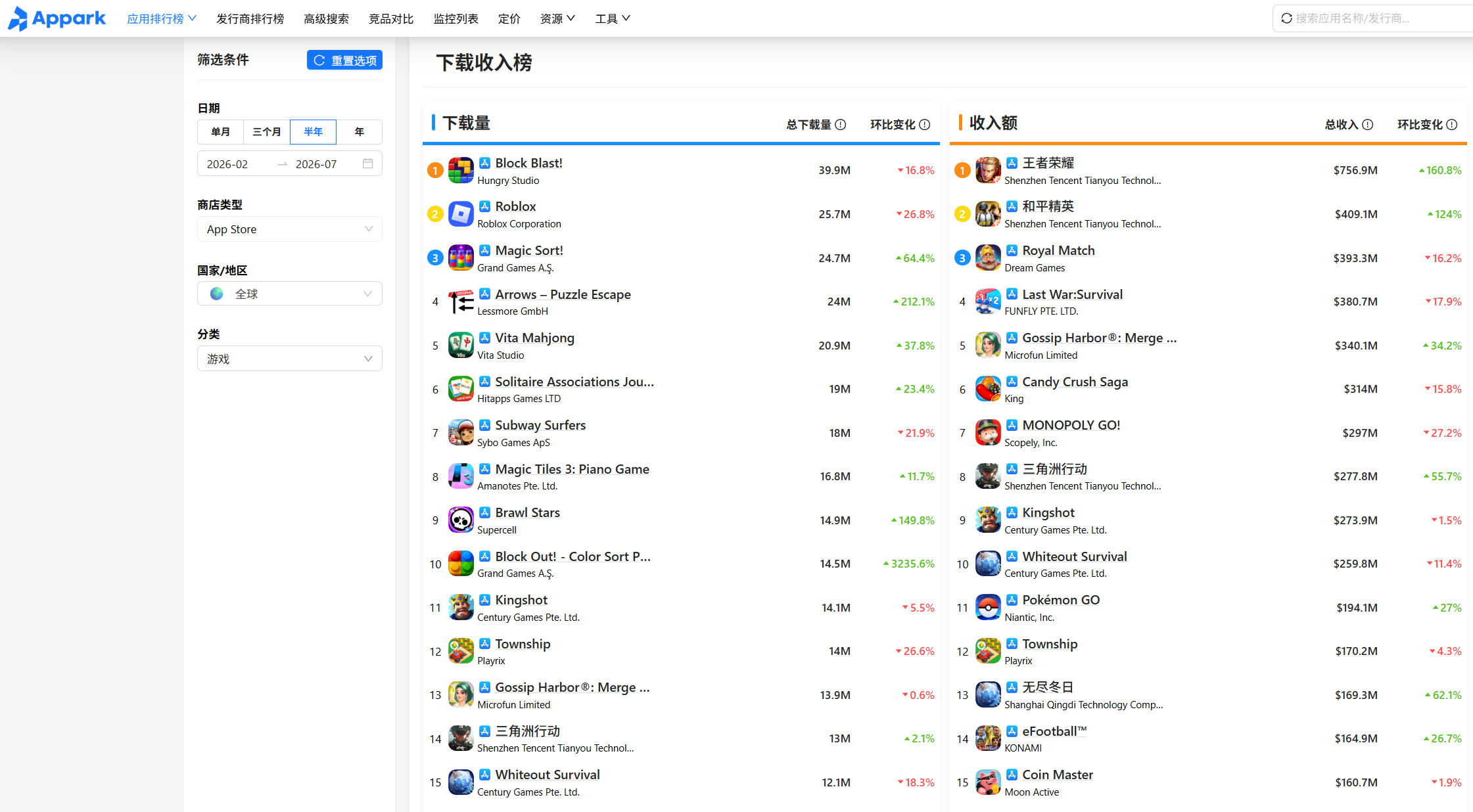Open the App Store type dropdown
This screenshot has width=1473, height=812.
tap(290, 229)
